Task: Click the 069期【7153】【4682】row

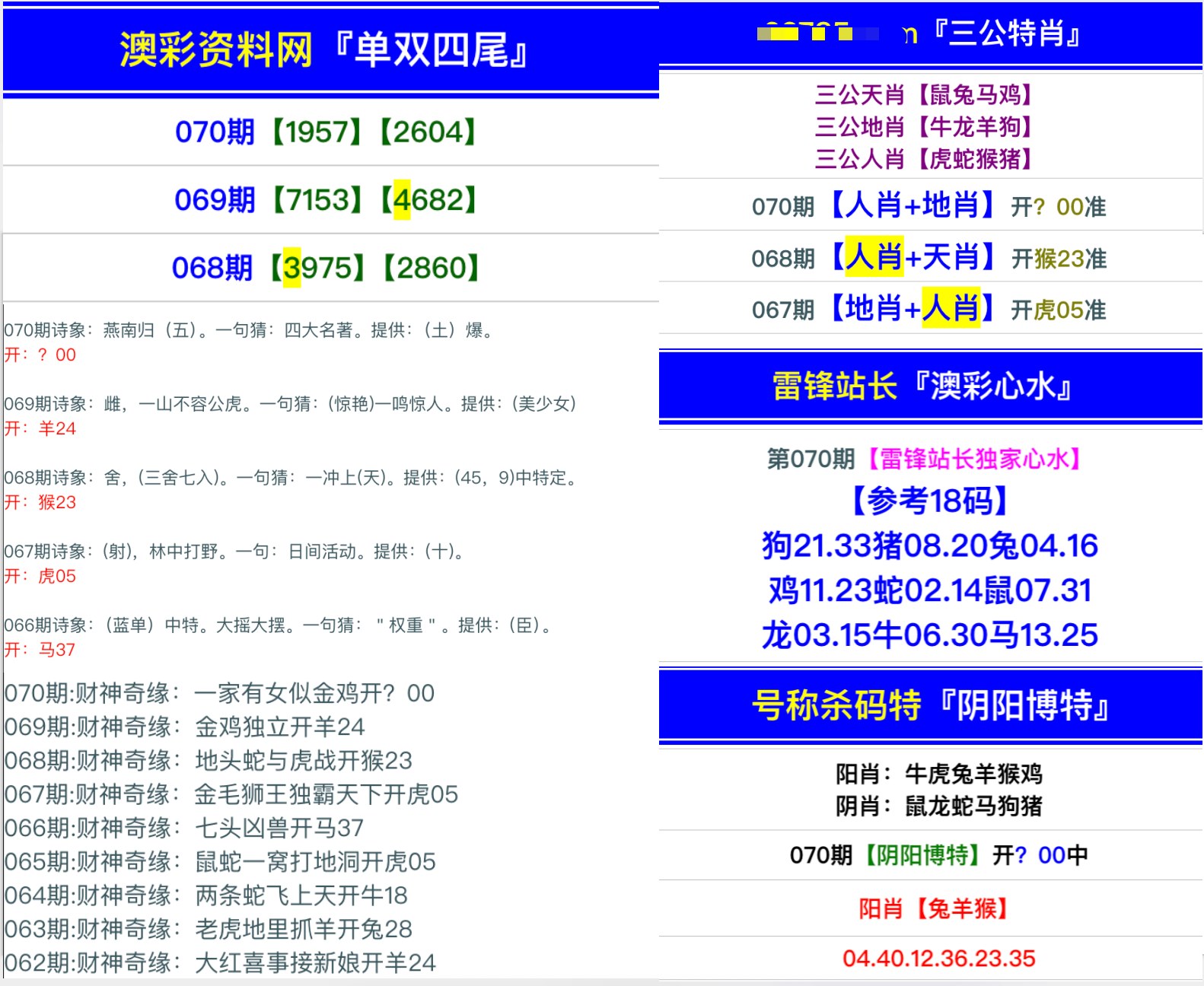Action: [326, 200]
